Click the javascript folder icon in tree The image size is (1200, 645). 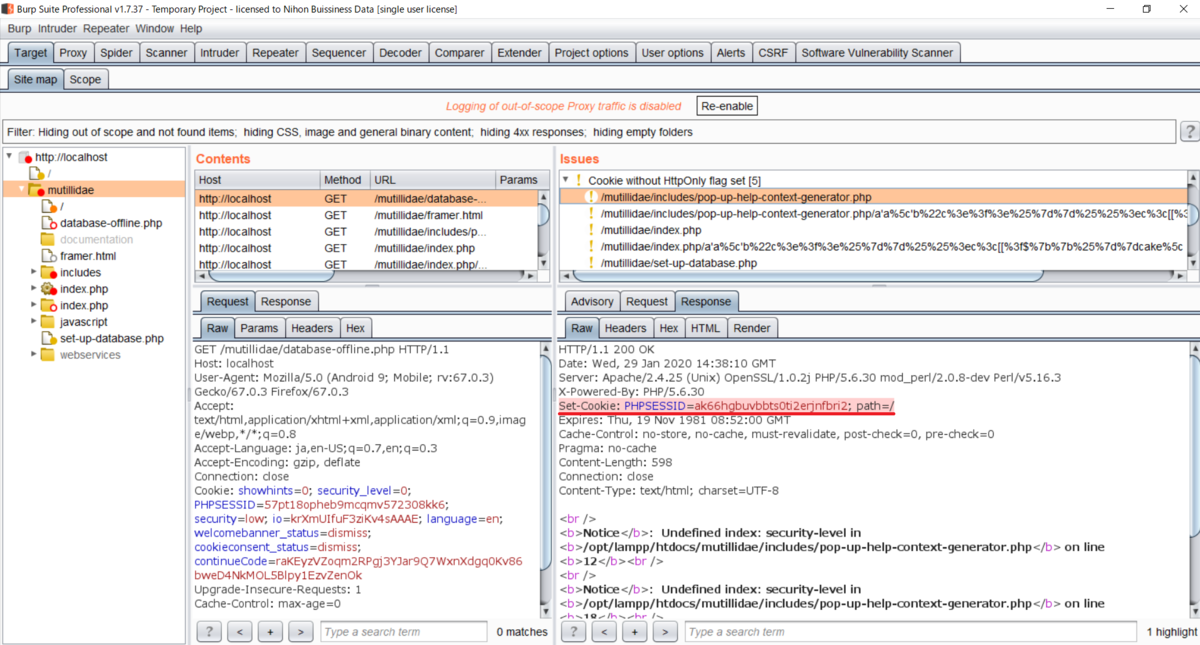[x=48, y=322]
